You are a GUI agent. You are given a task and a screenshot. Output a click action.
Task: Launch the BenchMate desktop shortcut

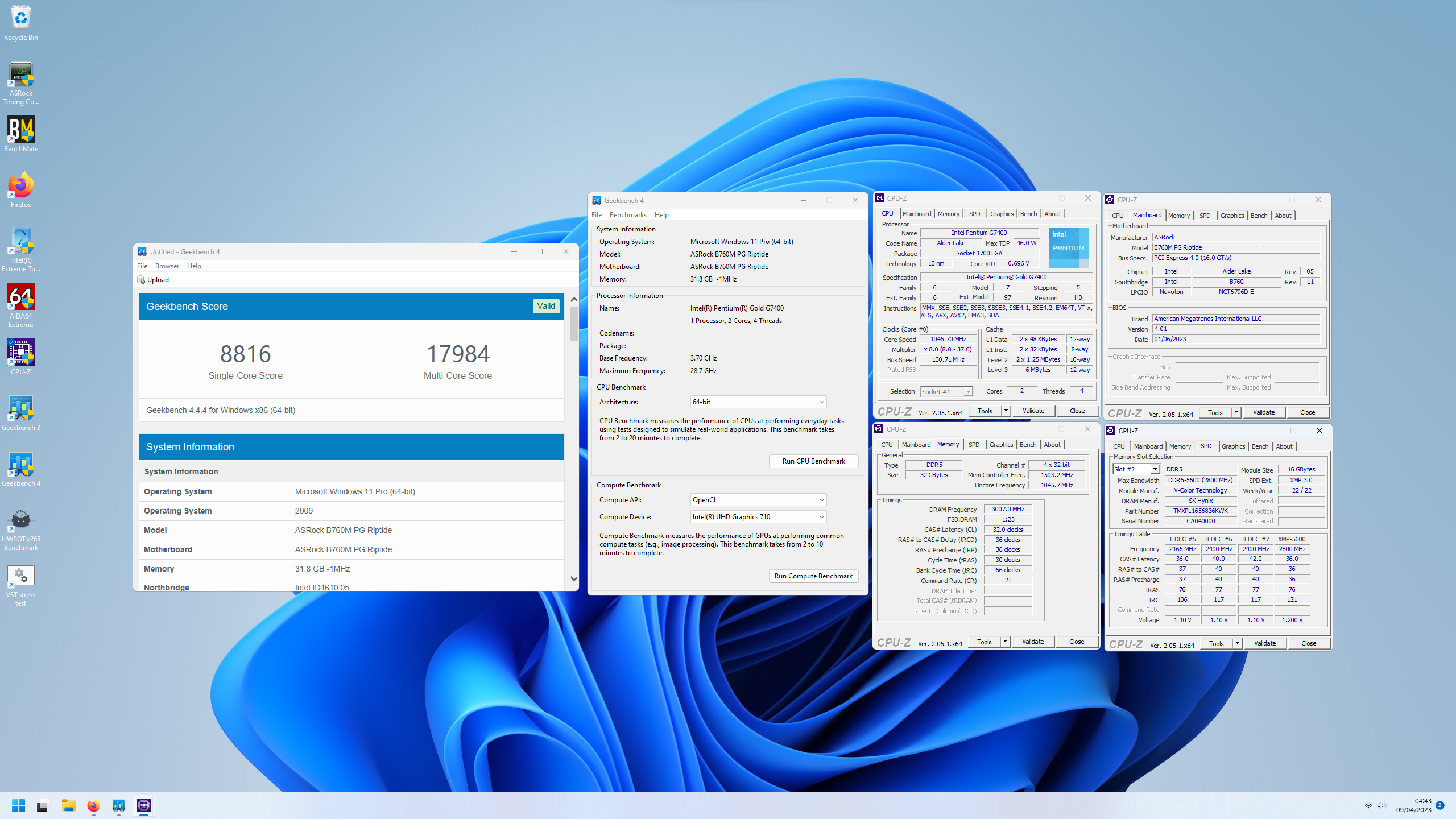[x=21, y=134]
